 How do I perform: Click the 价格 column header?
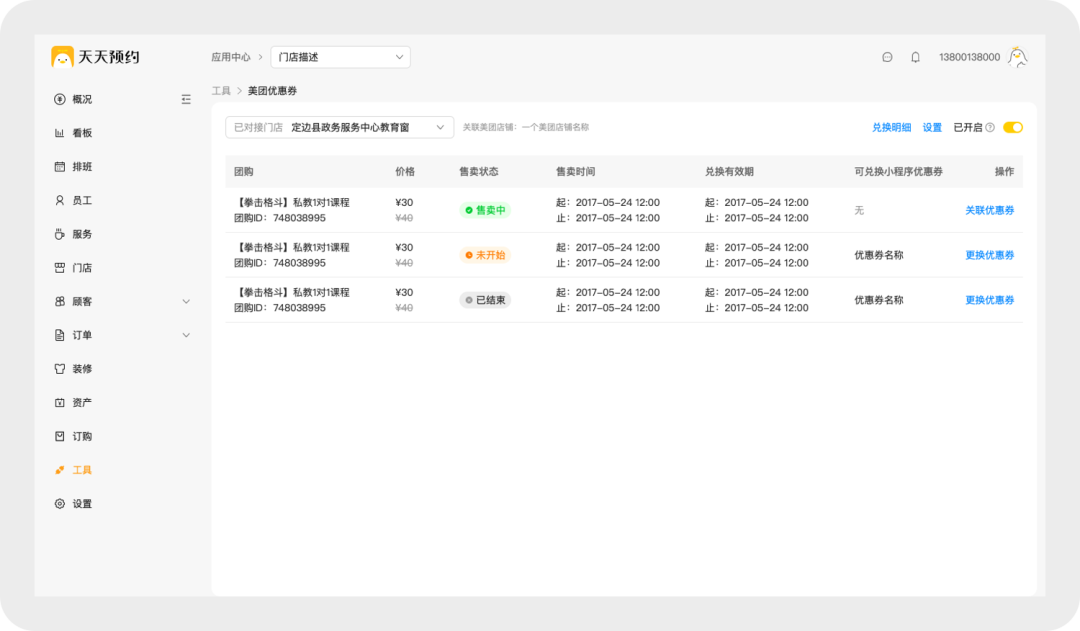405,172
